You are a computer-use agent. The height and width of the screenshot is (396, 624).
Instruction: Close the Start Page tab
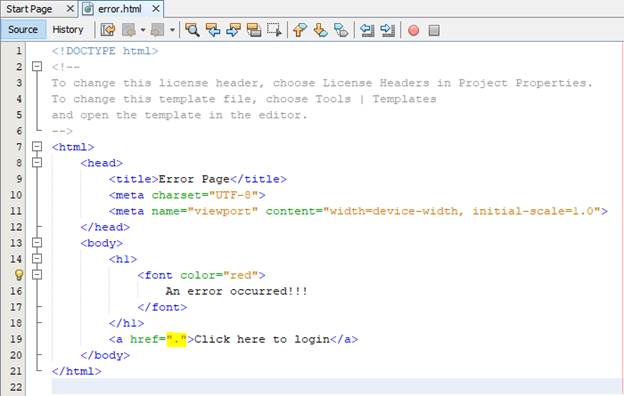pos(70,9)
